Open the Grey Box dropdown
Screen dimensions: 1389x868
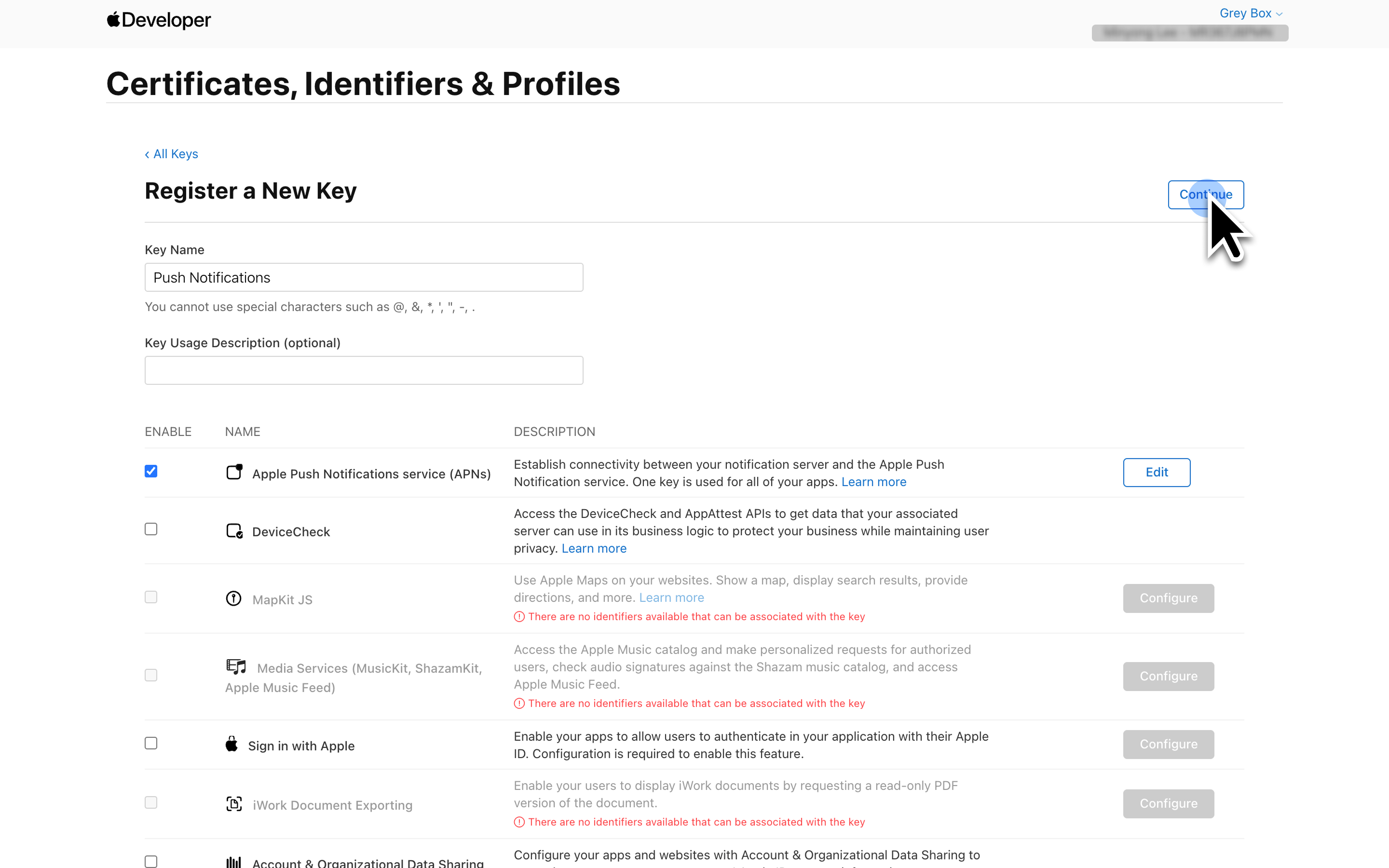click(x=1250, y=13)
